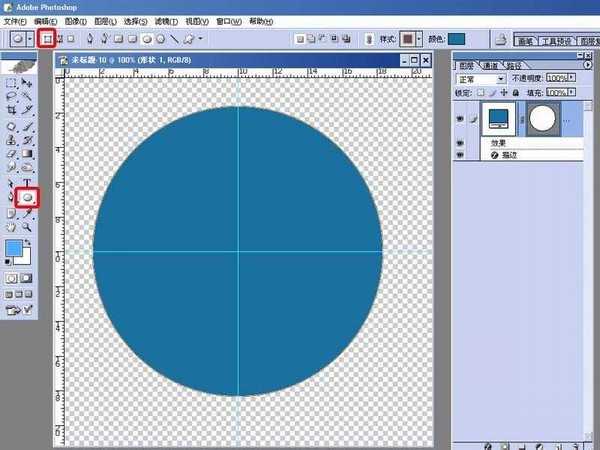Hide the Shape 1 layer eye
The image size is (600, 450).
click(x=458, y=118)
